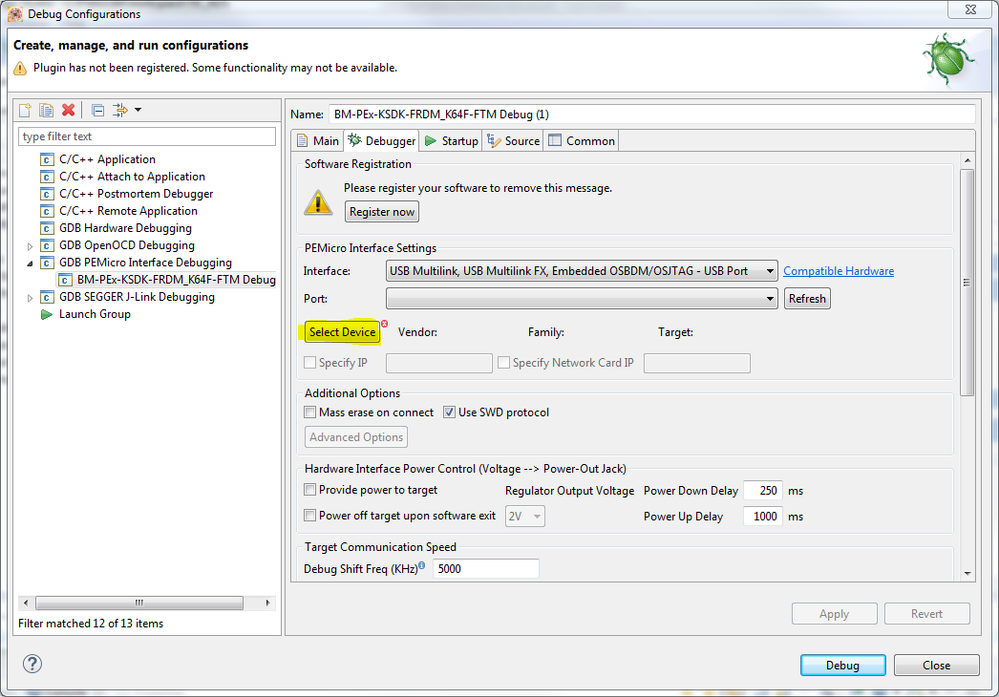Screen dimensions: 999x697
Task: Expand the GDB SEGGER J-Link Debugging node
Action: pyautogui.click(x=30, y=298)
